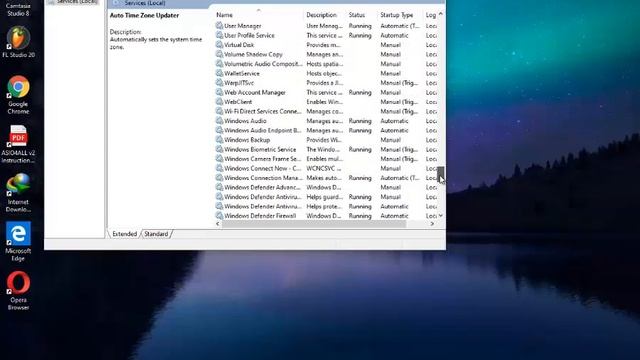Click the horizontal scrollbar thumb
This screenshot has height=360, width=640.
coord(314,224)
